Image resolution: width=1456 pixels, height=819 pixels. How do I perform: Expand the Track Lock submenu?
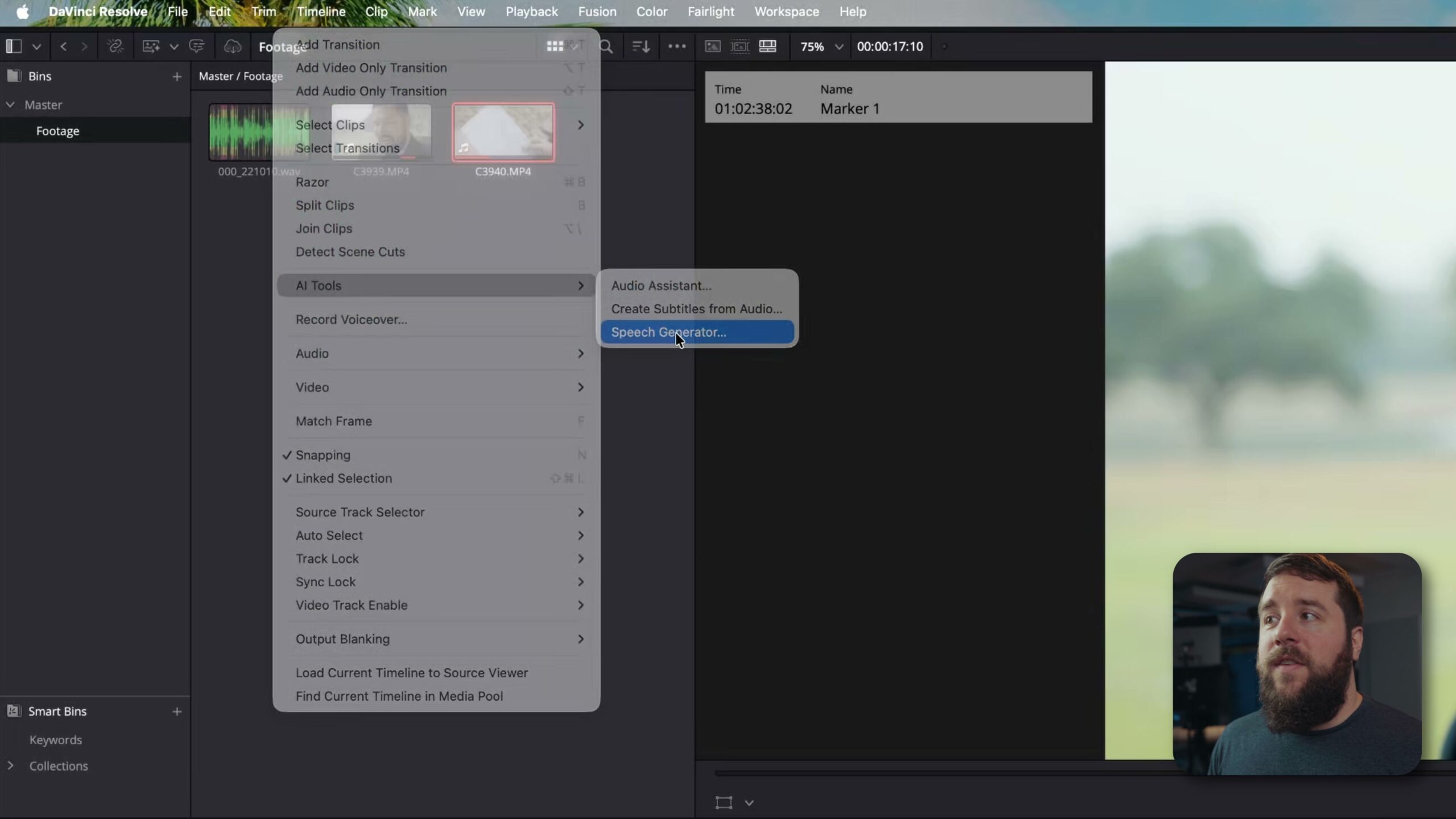click(436, 559)
